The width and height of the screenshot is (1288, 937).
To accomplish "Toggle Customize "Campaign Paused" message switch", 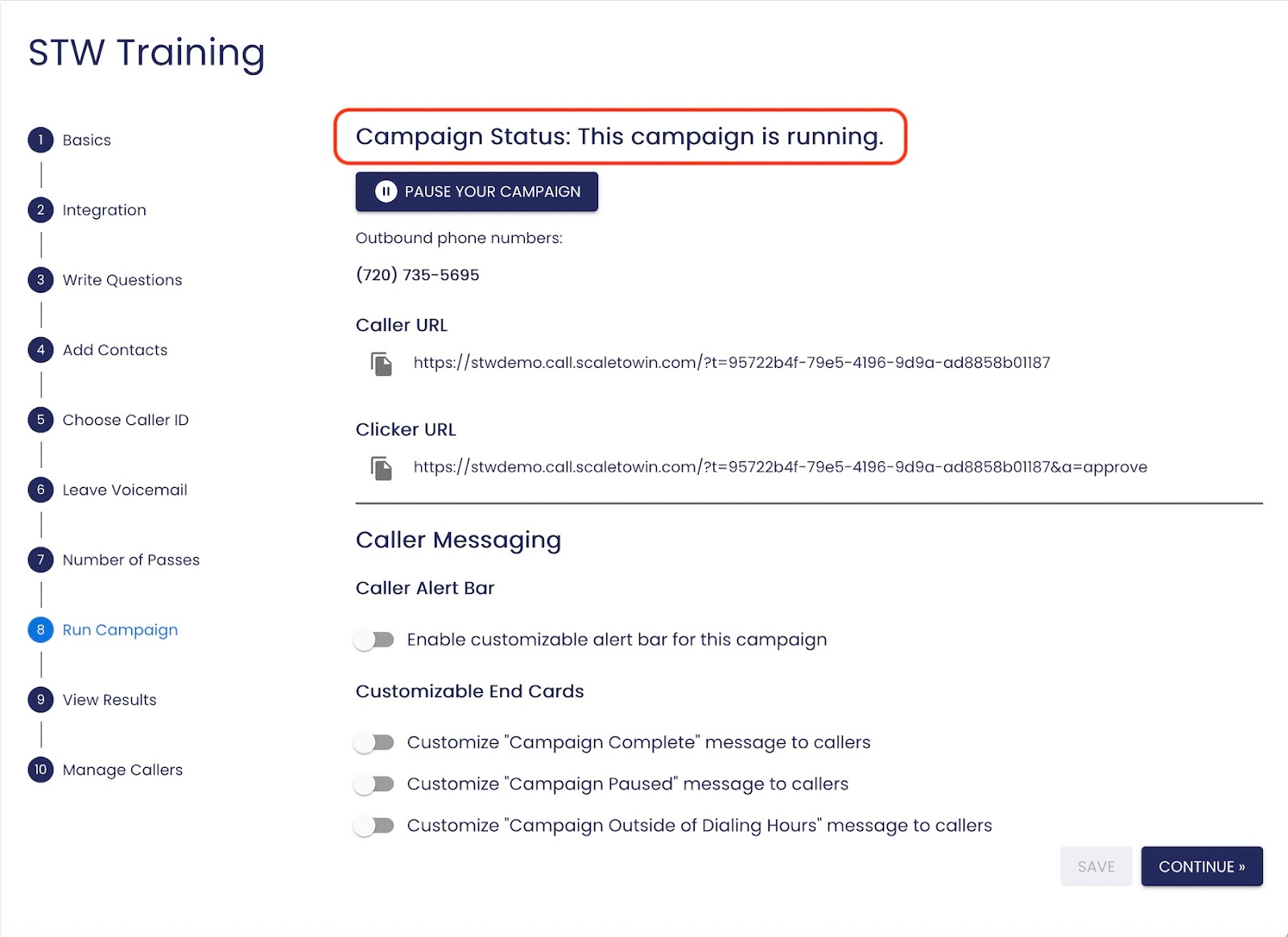I will pos(374,784).
